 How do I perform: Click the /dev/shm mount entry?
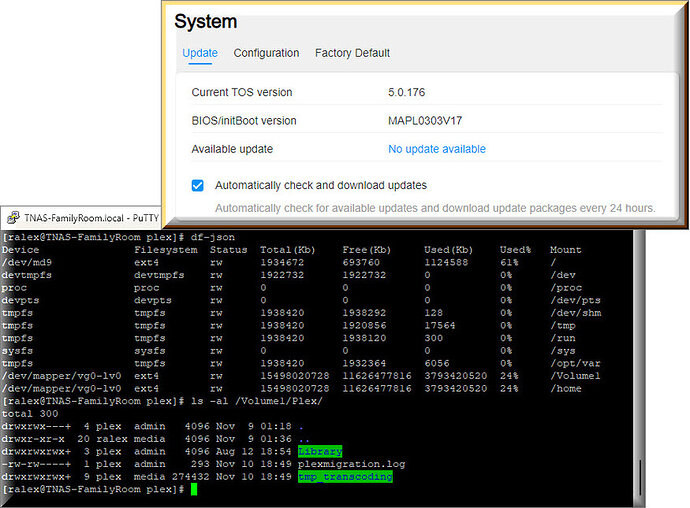tap(576, 313)
